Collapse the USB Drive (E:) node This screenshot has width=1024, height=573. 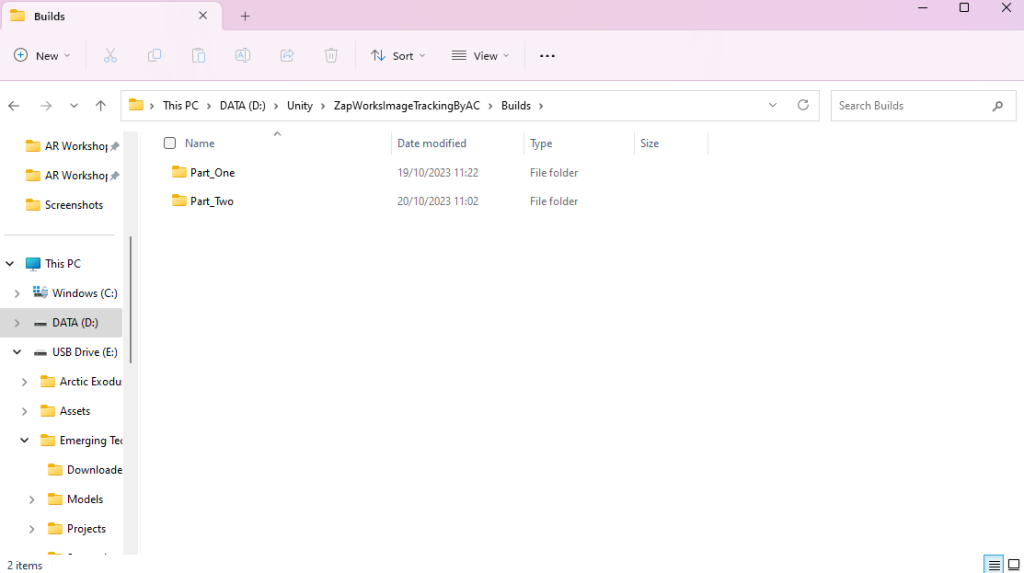[17, 352]
